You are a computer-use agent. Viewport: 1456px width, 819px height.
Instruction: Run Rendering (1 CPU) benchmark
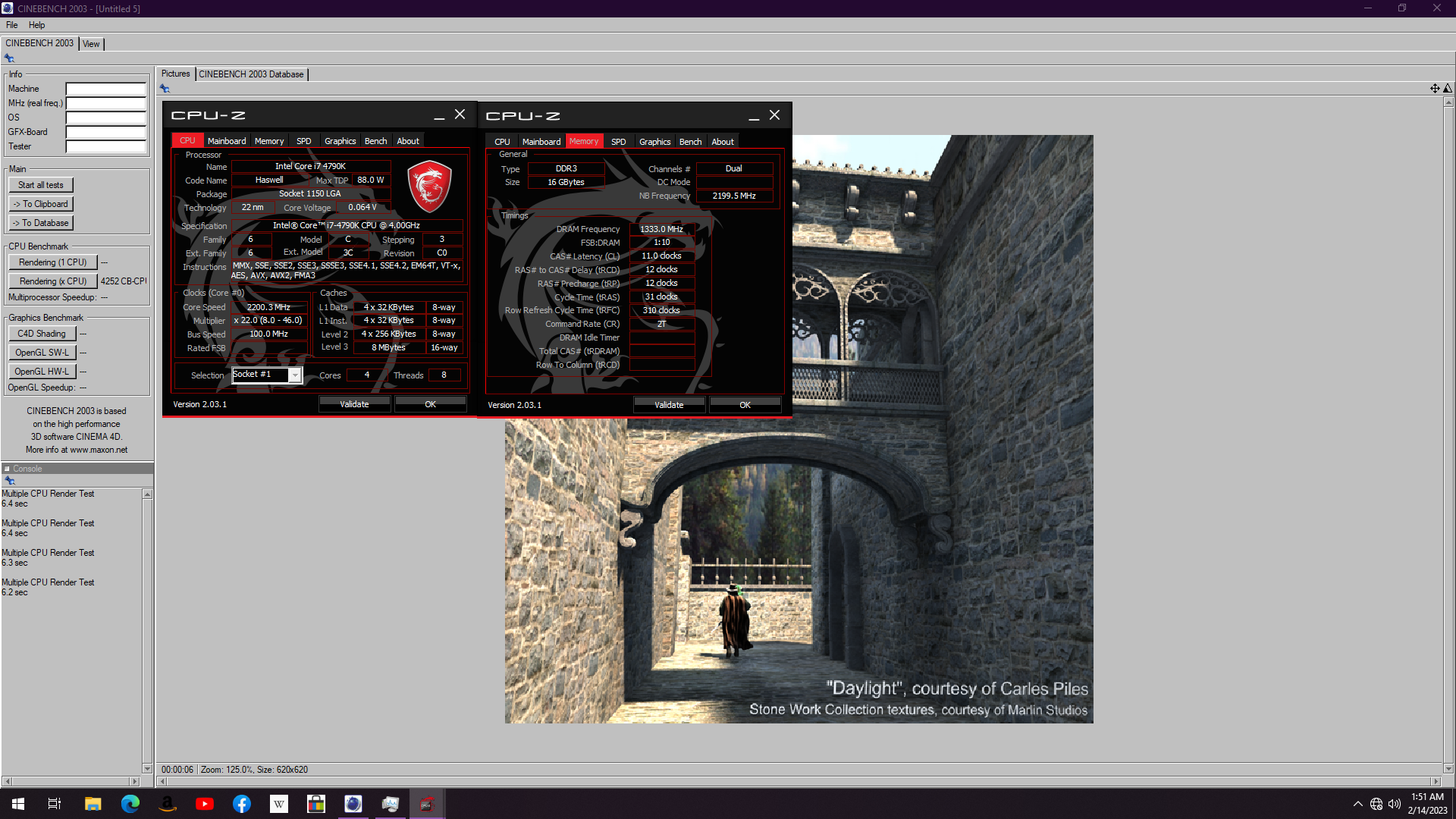tap(53, 262)
